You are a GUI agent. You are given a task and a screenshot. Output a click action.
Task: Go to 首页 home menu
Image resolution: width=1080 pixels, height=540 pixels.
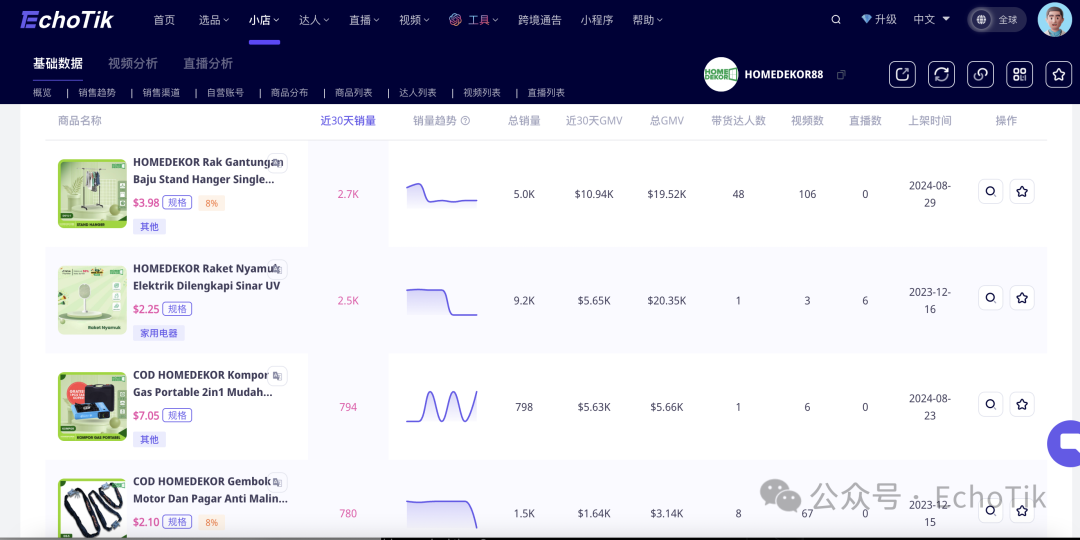click(164, 20)
